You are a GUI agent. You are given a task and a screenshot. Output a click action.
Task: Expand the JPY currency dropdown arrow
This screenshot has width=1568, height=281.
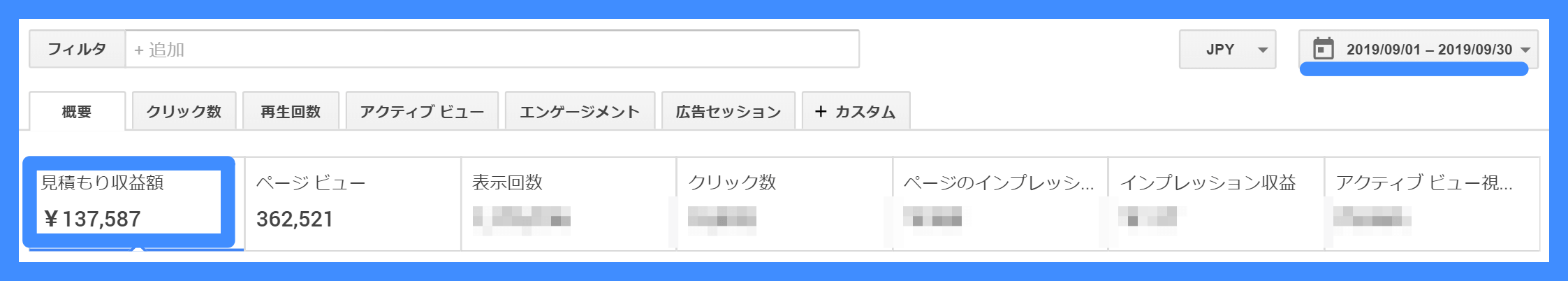click(x=1263, y=50)
